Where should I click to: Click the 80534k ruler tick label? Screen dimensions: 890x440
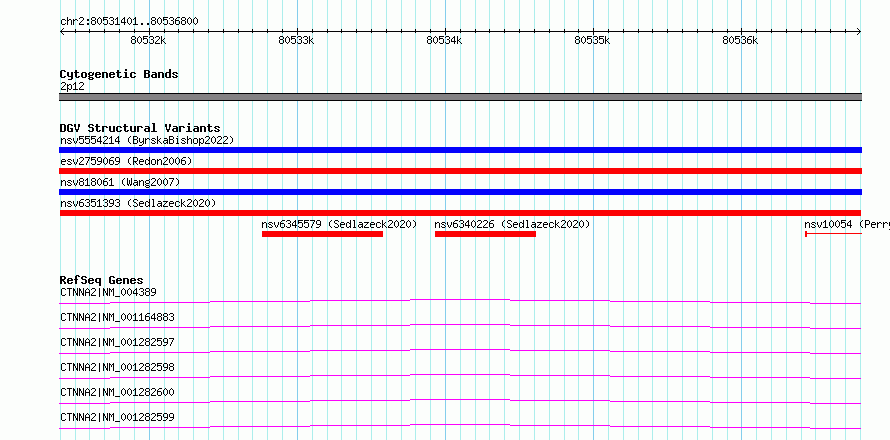(444, 40)
